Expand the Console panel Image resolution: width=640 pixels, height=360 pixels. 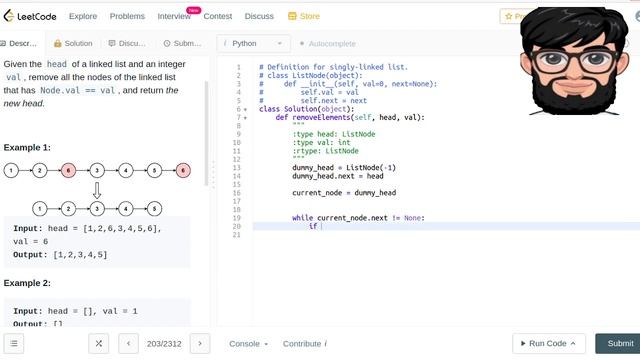coord(249,344)
